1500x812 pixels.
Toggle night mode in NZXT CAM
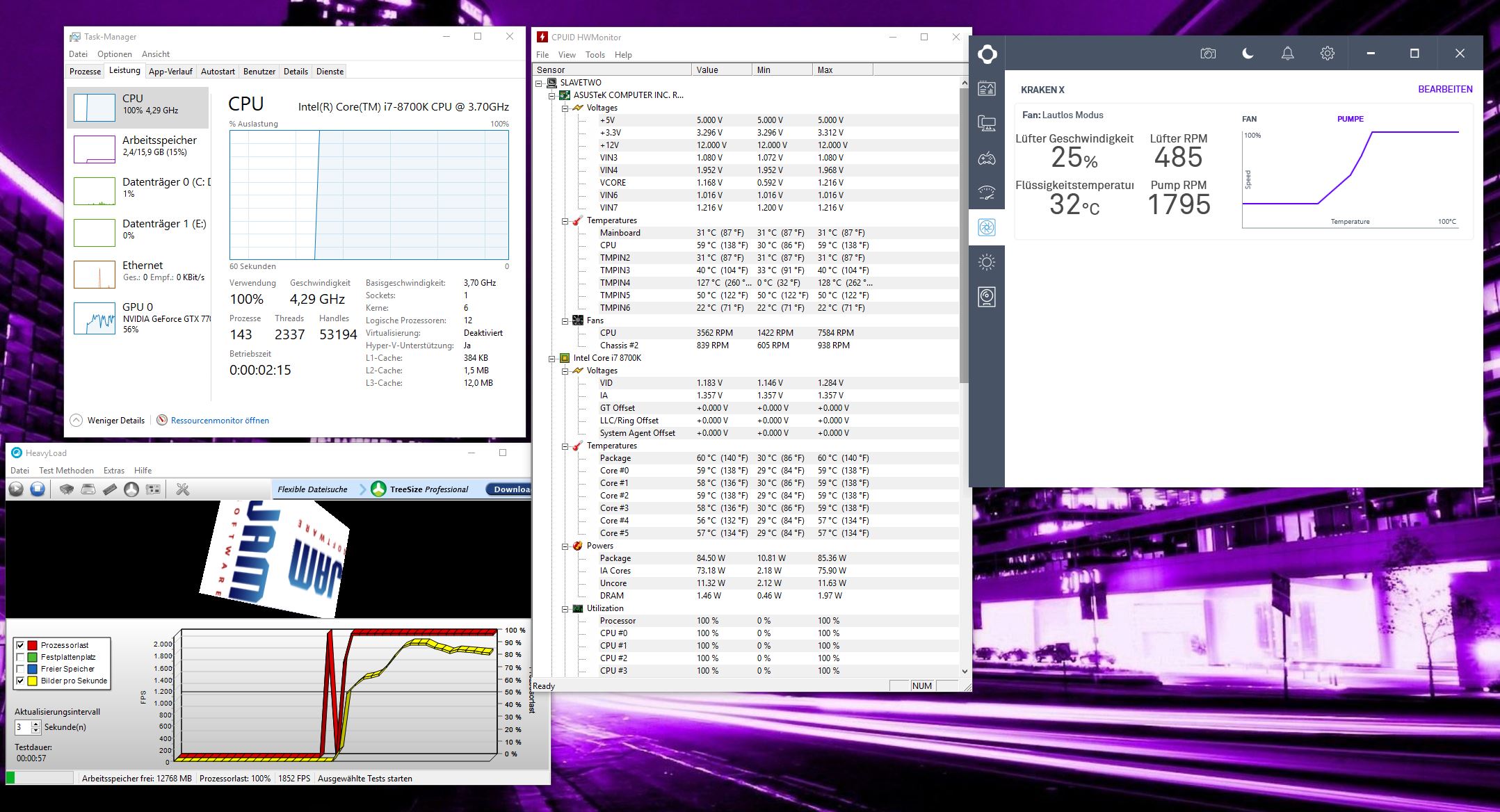point(1248,54)
